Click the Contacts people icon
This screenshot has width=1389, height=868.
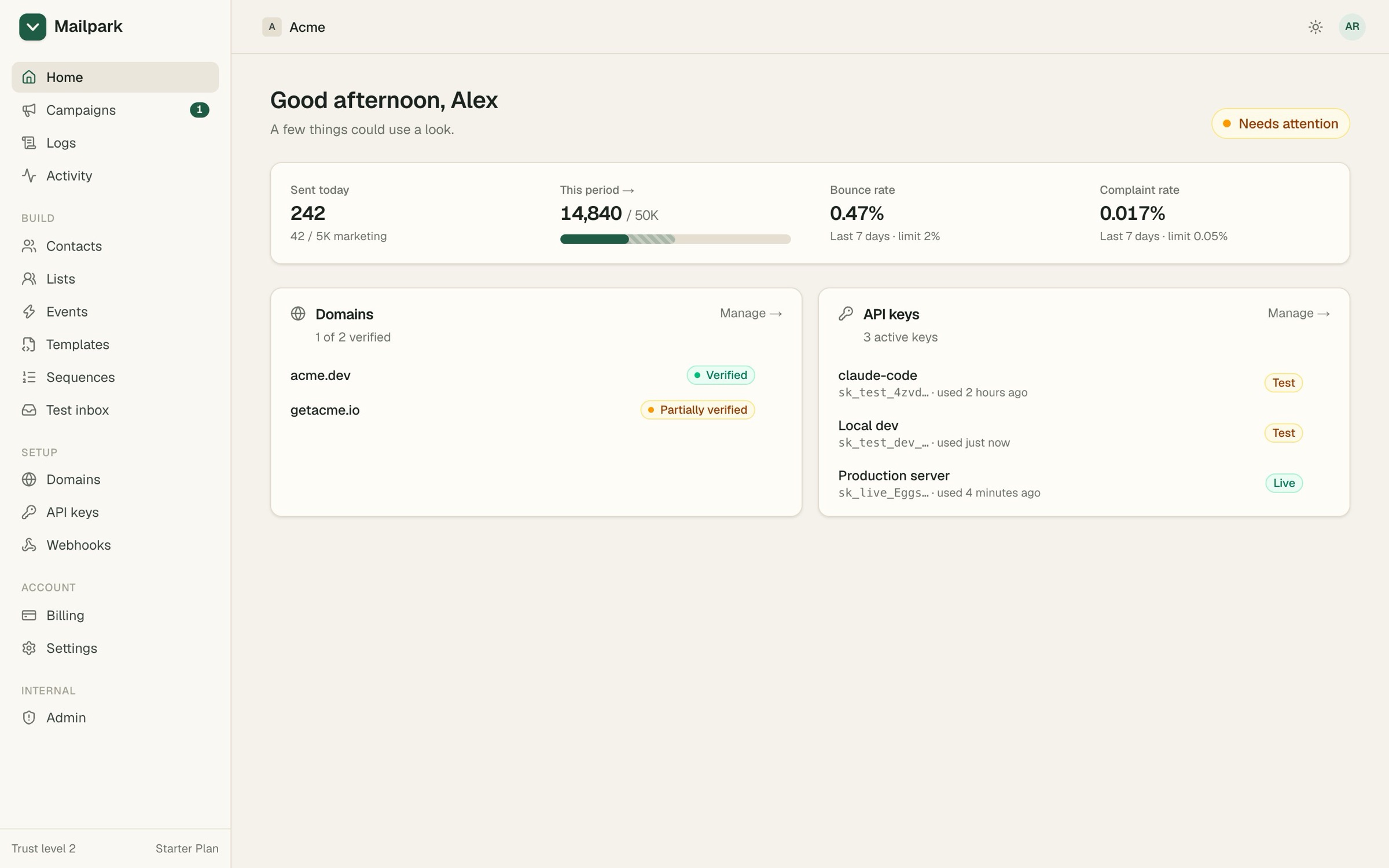tap(29, 246)
